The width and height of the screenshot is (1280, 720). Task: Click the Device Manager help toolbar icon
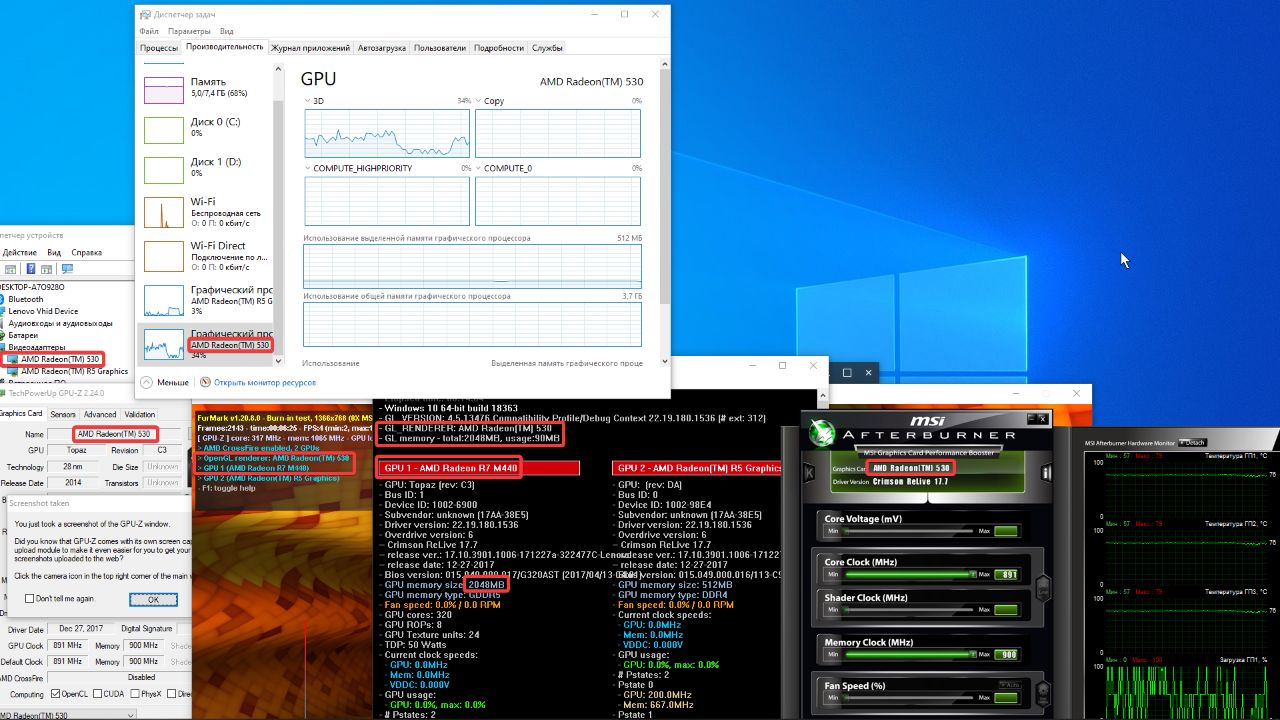[31, 269]
